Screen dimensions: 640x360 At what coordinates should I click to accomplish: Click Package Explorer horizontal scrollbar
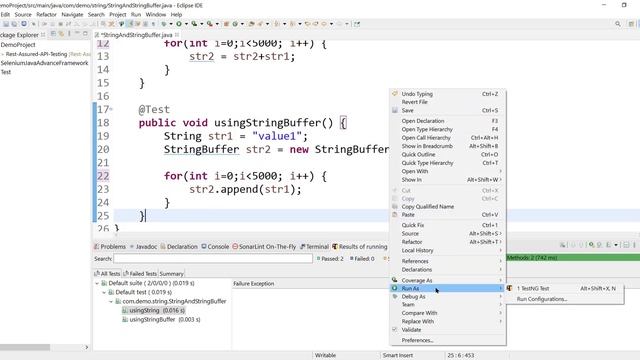pos(25,347)
